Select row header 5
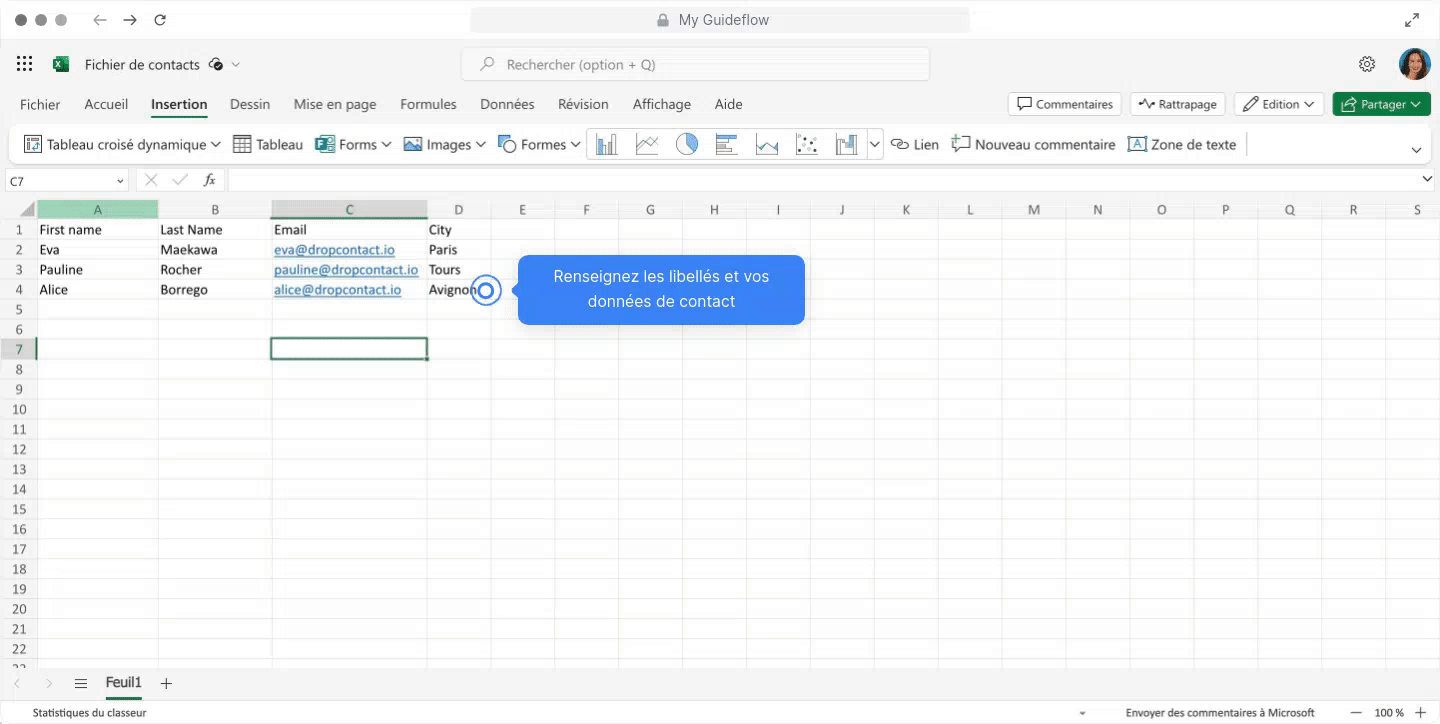 18,309
